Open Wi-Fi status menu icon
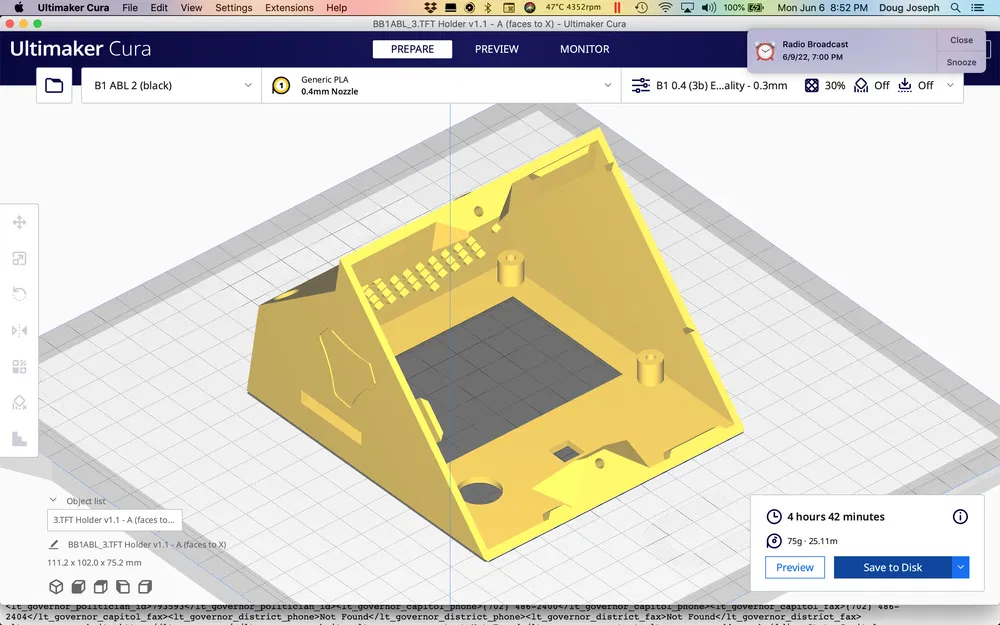Screen dimensions: 1000x625 pyautogui.click(x=665, y=8)
